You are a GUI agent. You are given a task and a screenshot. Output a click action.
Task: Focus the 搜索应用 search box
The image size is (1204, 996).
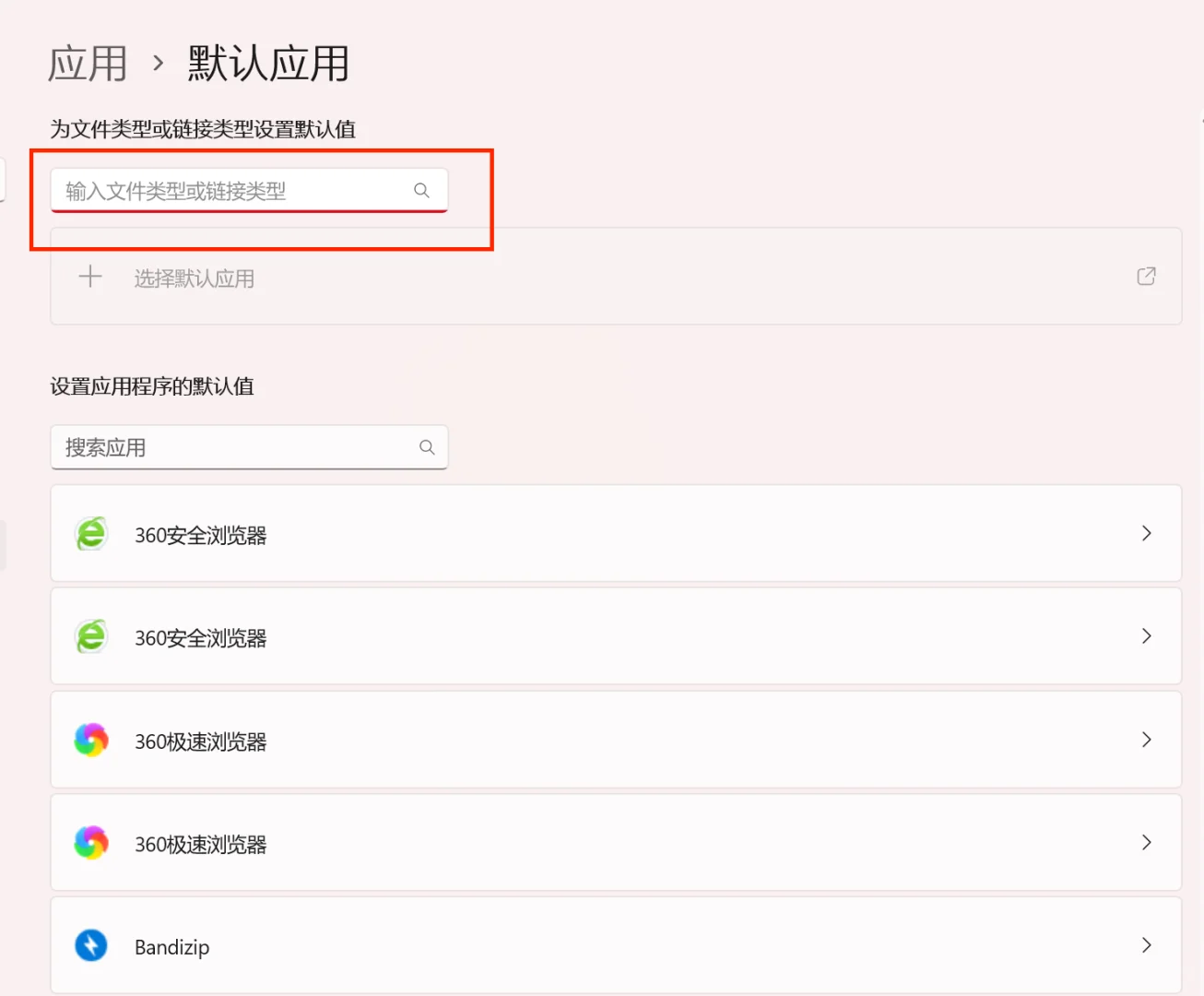(249, 447)
